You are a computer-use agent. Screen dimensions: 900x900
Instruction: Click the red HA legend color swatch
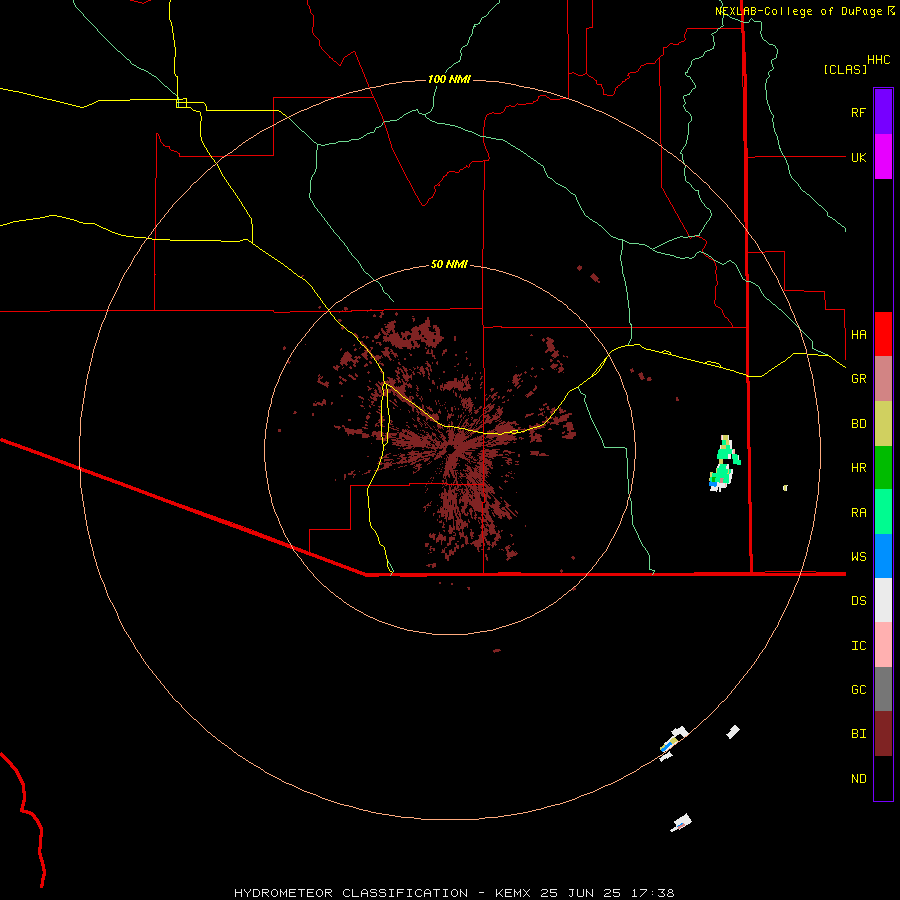(x=883, y=334)
